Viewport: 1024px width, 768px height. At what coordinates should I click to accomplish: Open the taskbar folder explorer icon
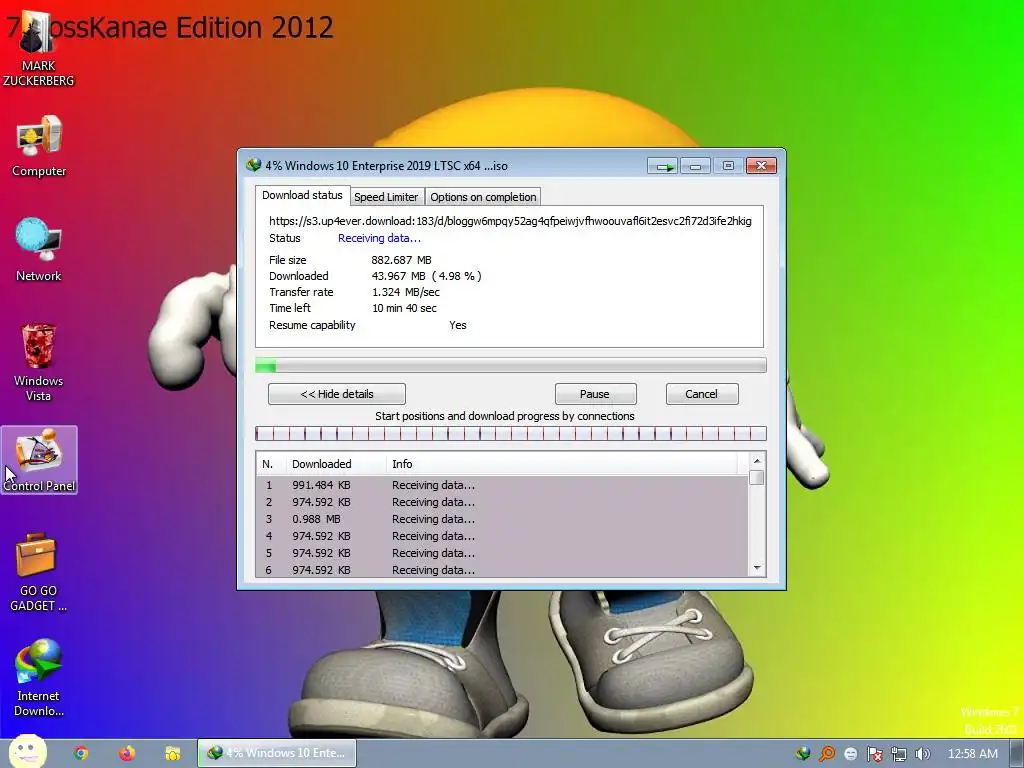pyautogui.click(x=172, y=753)
